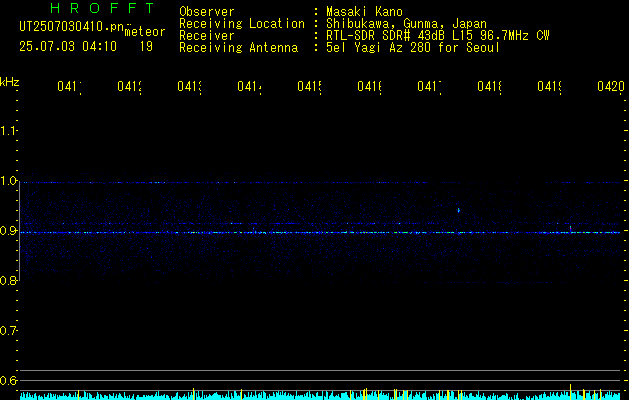Click the date 25.07.03 04:10 label
The image size is (629, 400).
point(68,46)
